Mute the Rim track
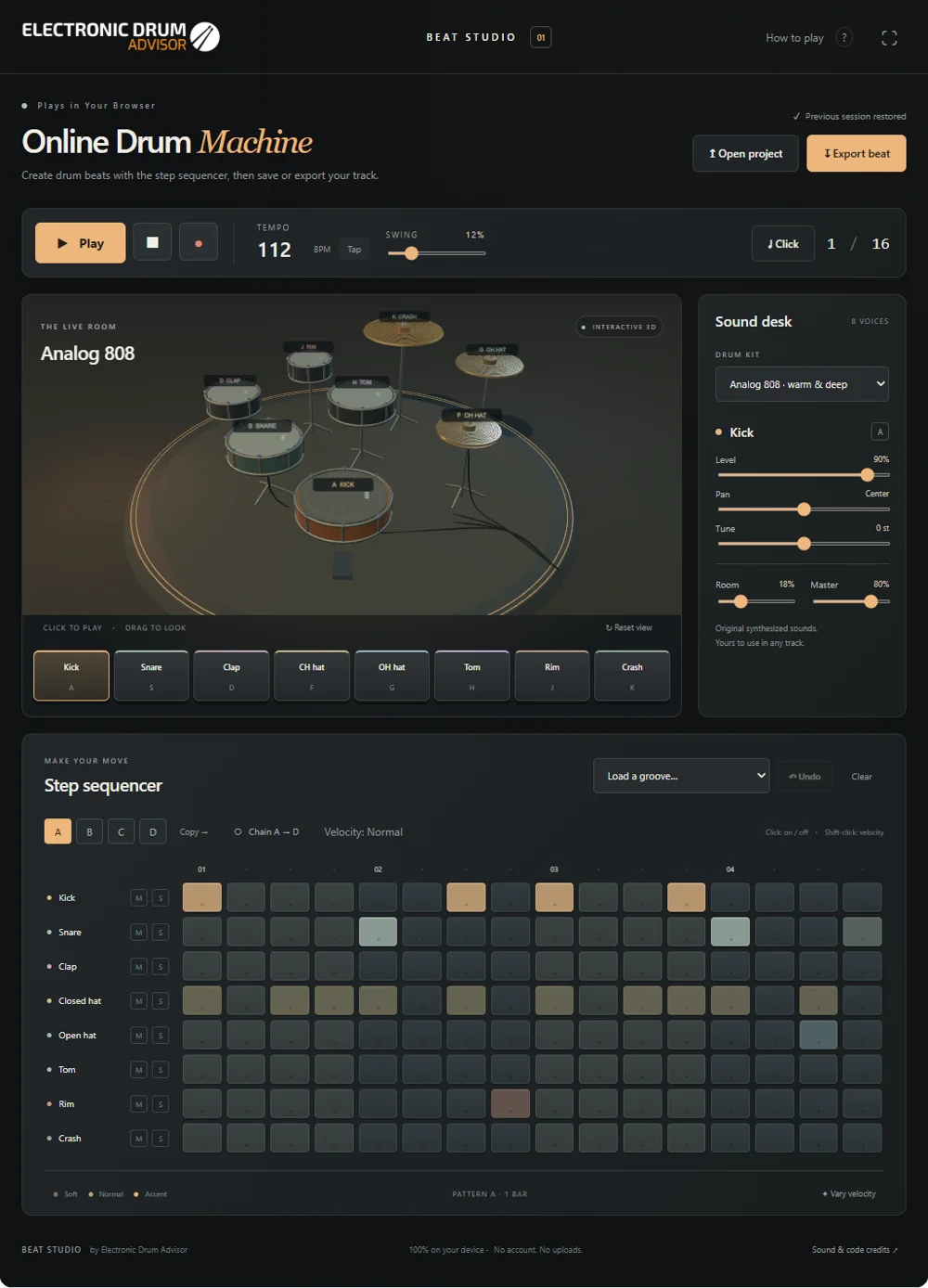 click(138, 1103)
